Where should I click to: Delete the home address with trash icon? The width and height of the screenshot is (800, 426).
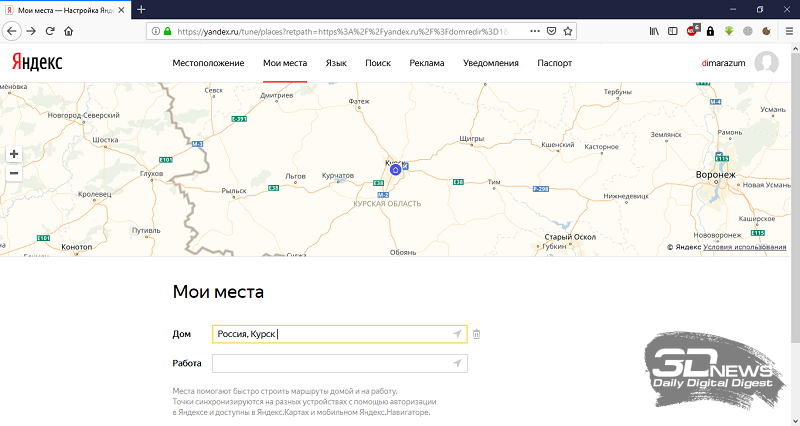[x=476, y=334]
